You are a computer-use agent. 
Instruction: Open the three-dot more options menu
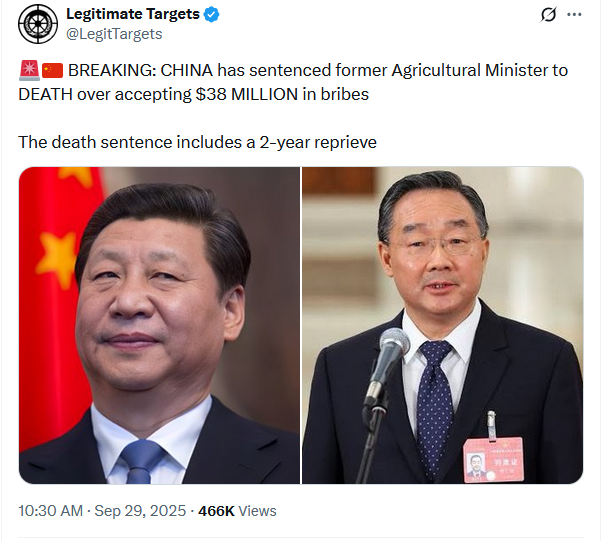[574, 15]
